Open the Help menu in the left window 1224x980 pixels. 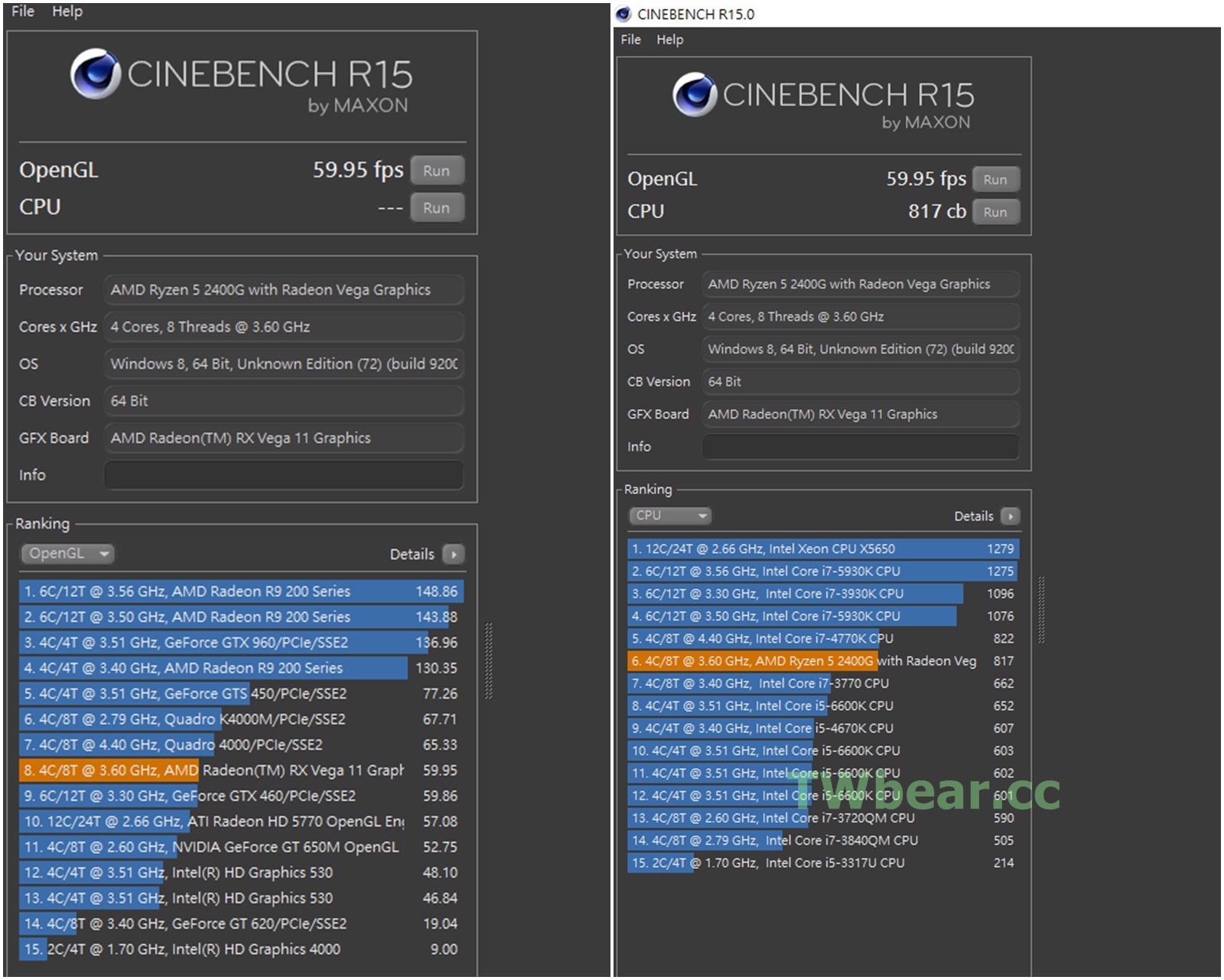point(67,11)
